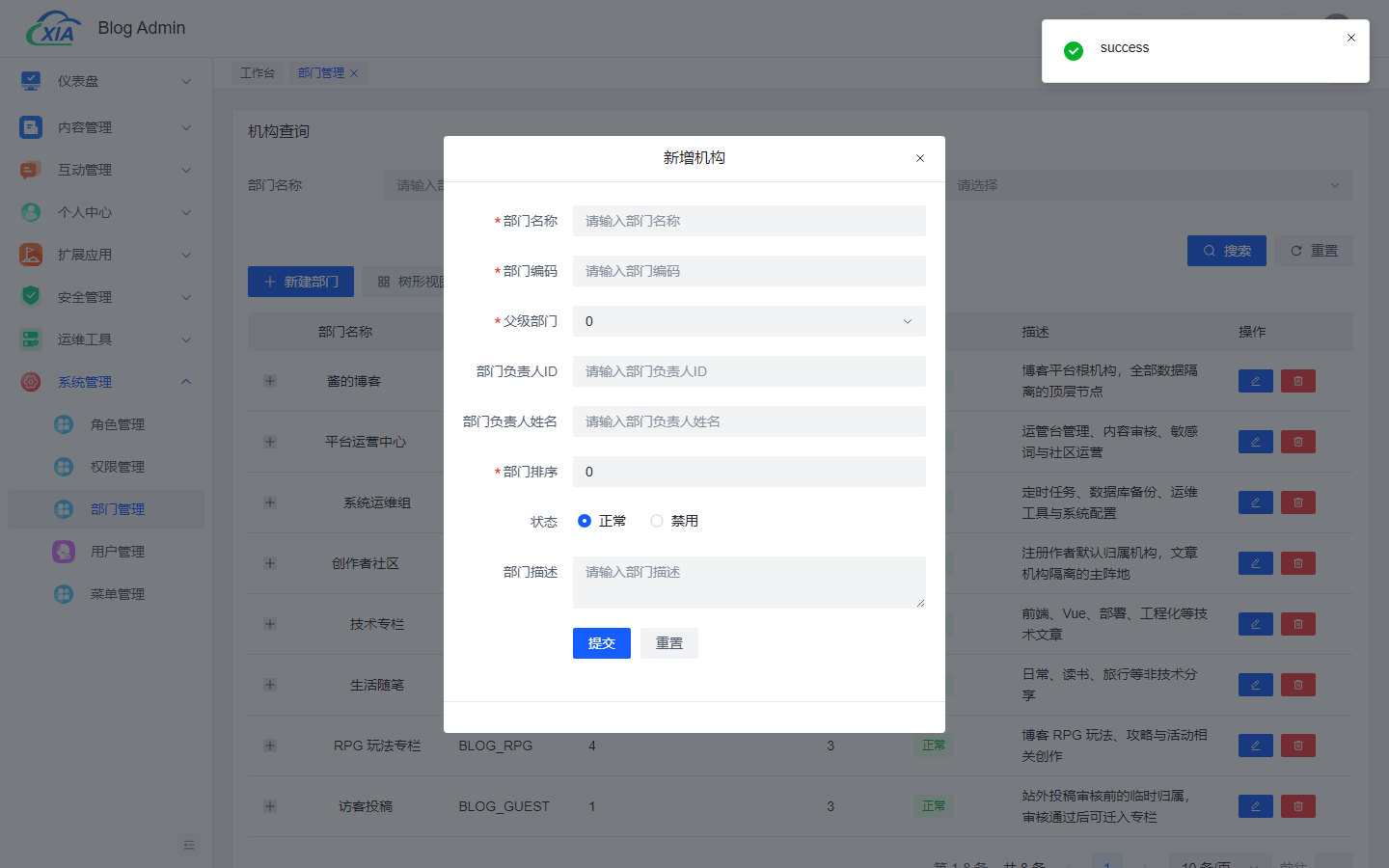
Task: Click the XIA Blog Admin logo
Action: tap(54, 29)
